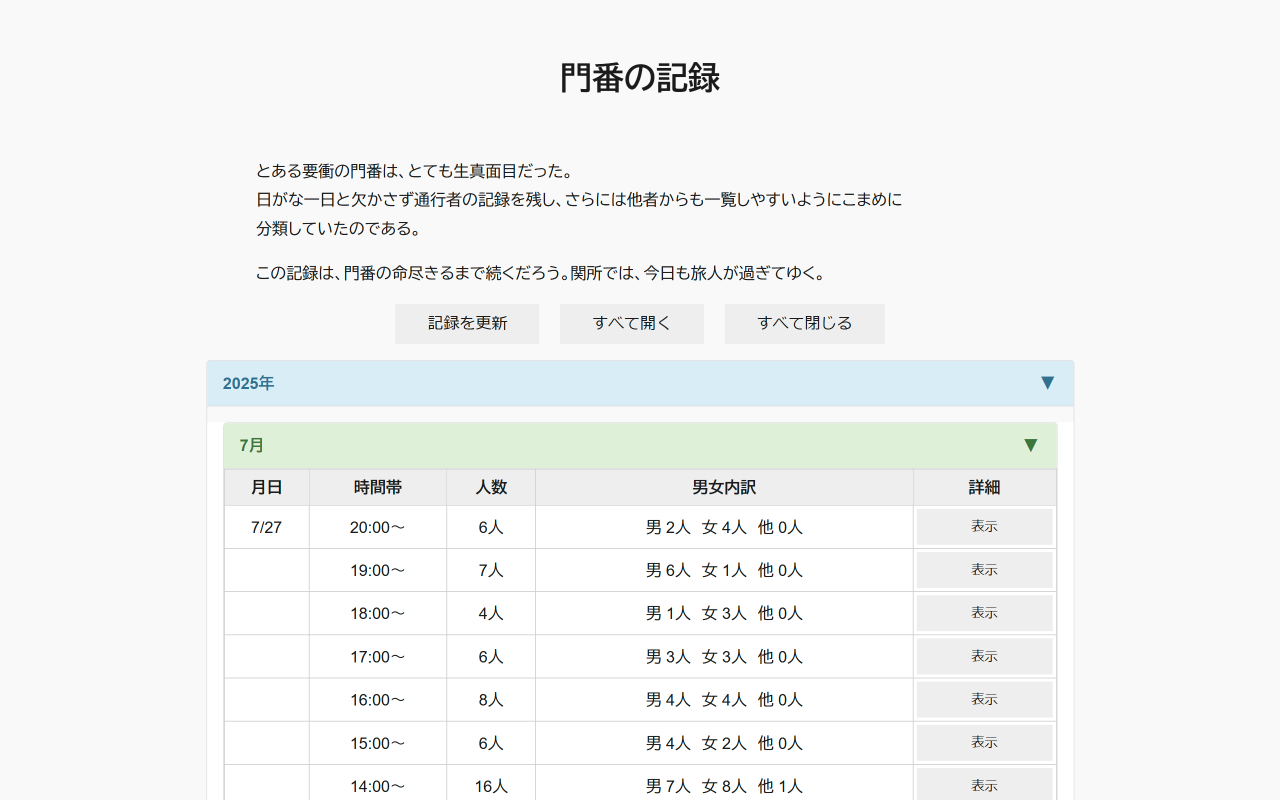Show details for the 14:00 row
The image size is (1280, 800).
(985, 786)
